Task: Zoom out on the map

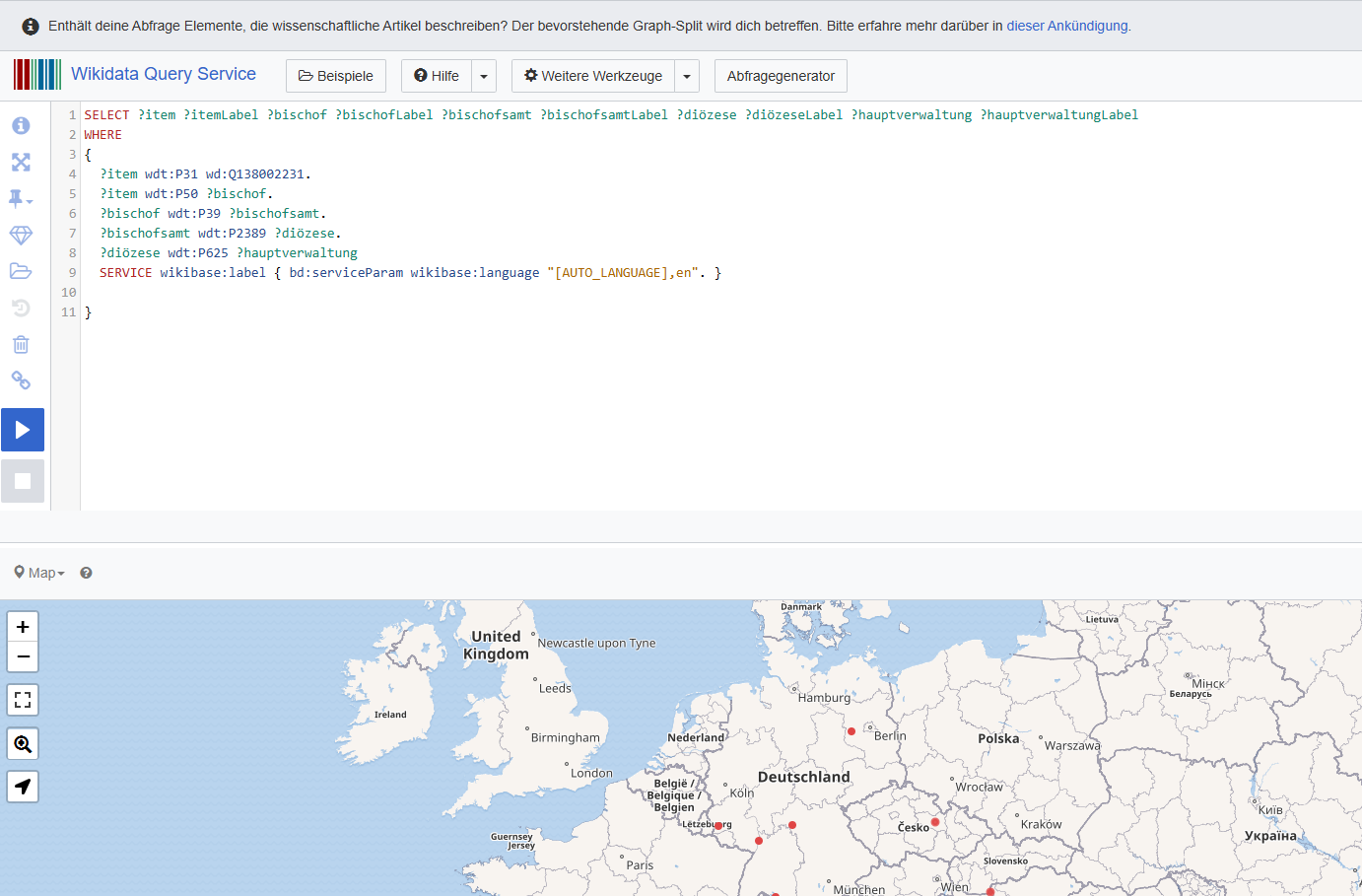Action: pos(23,656)
